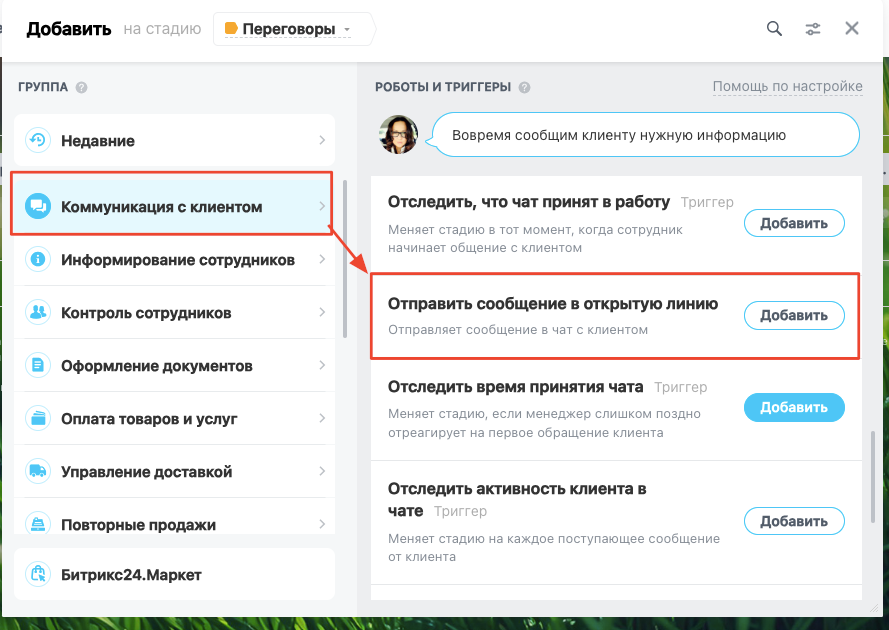Viewport: 889px width, 630px height.
Task: Click the Коммуникация с клиентом chat icon
Action: point(38,206)
